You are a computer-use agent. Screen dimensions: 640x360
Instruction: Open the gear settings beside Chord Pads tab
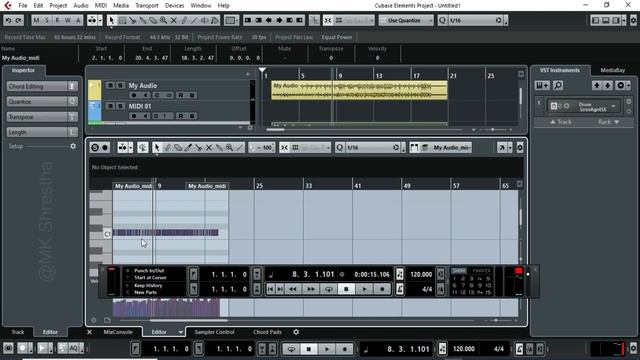296,332
